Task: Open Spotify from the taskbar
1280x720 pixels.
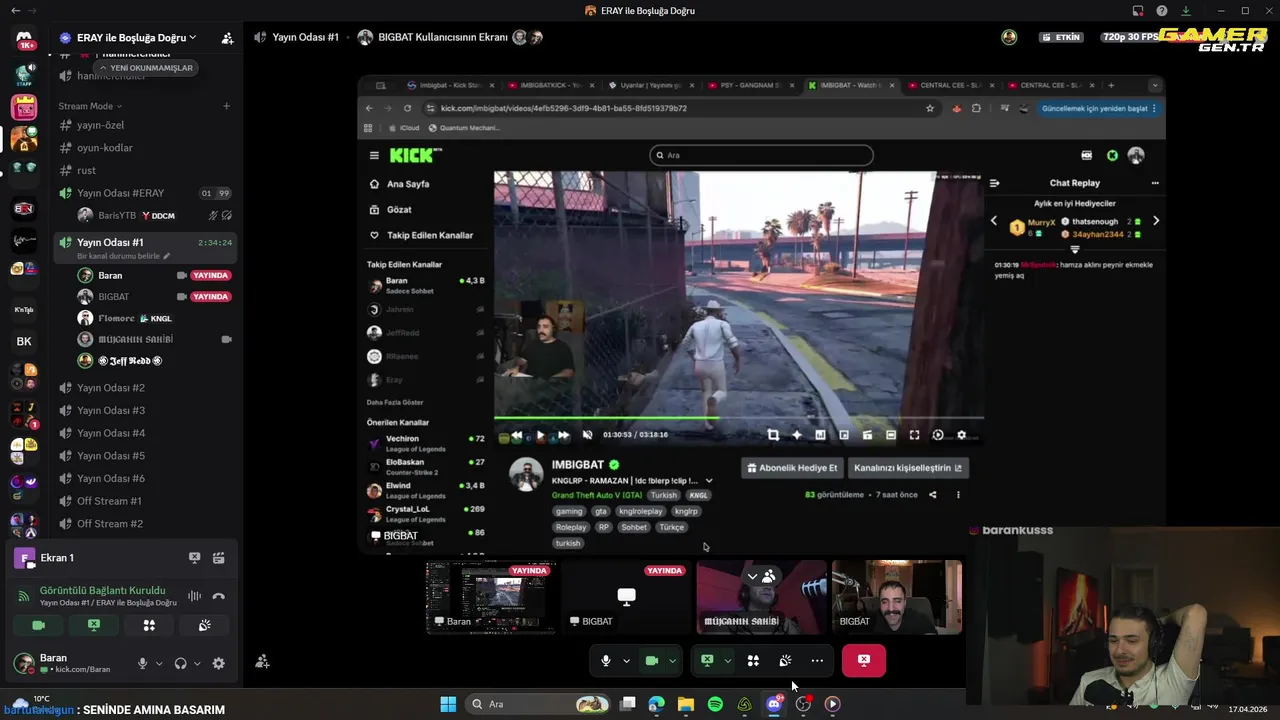Action: tap(715, 704)
